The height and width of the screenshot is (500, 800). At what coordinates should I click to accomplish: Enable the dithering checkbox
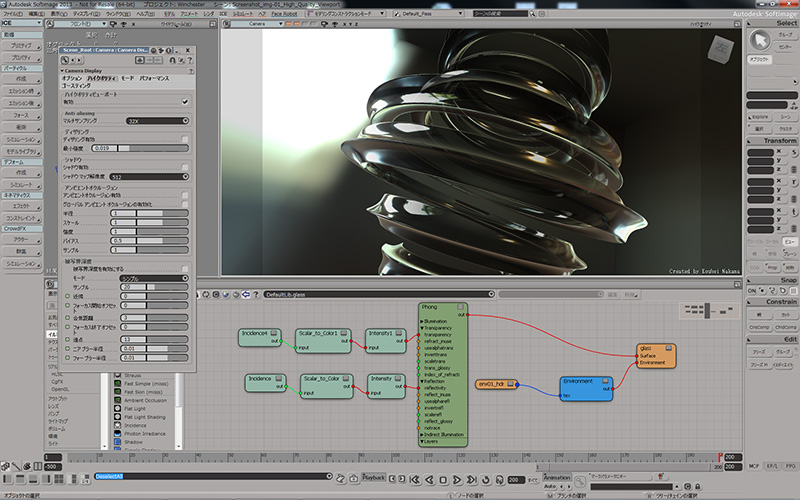(185, 139)
